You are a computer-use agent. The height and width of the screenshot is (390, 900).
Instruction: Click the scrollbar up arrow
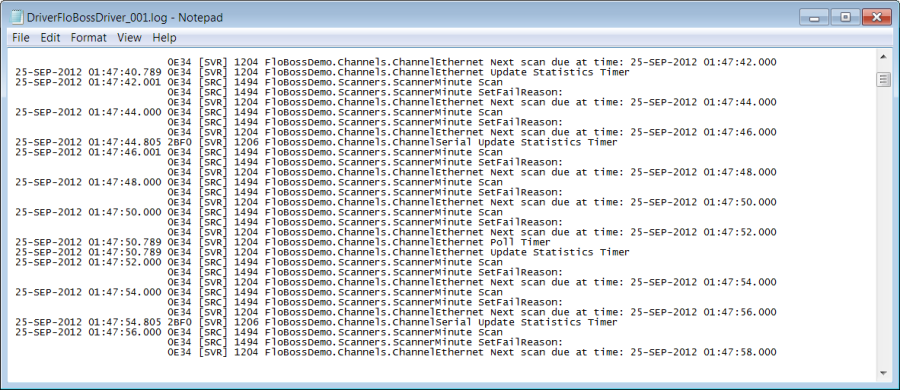coord(883,56)
